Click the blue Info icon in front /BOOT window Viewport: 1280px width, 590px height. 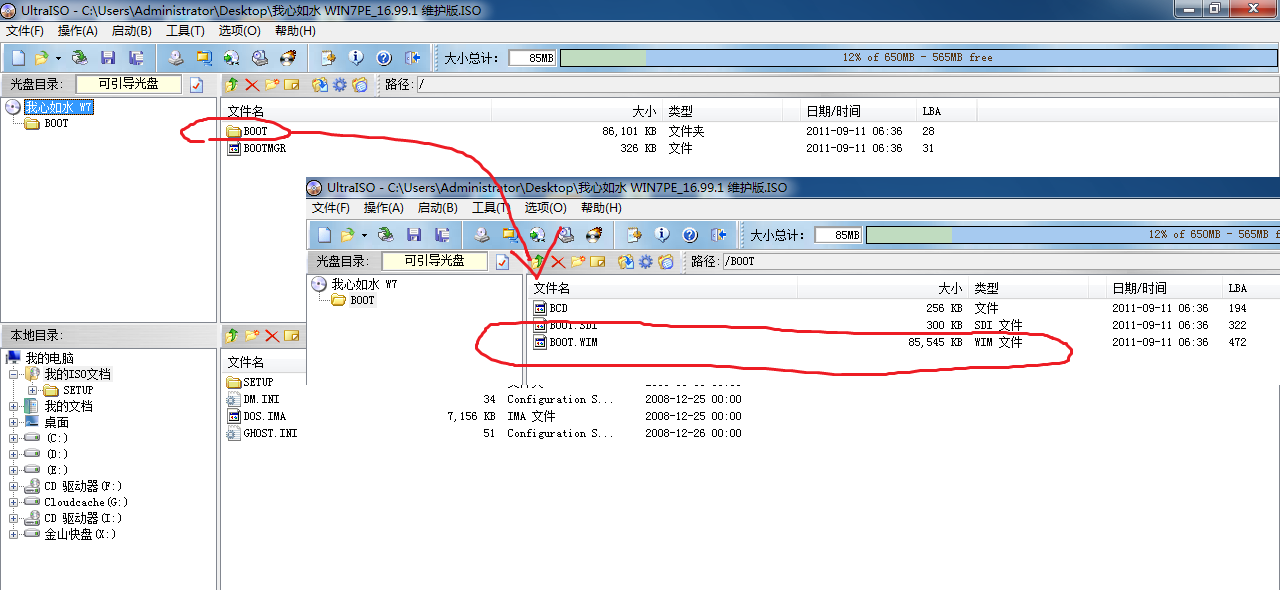coord(661,235)
